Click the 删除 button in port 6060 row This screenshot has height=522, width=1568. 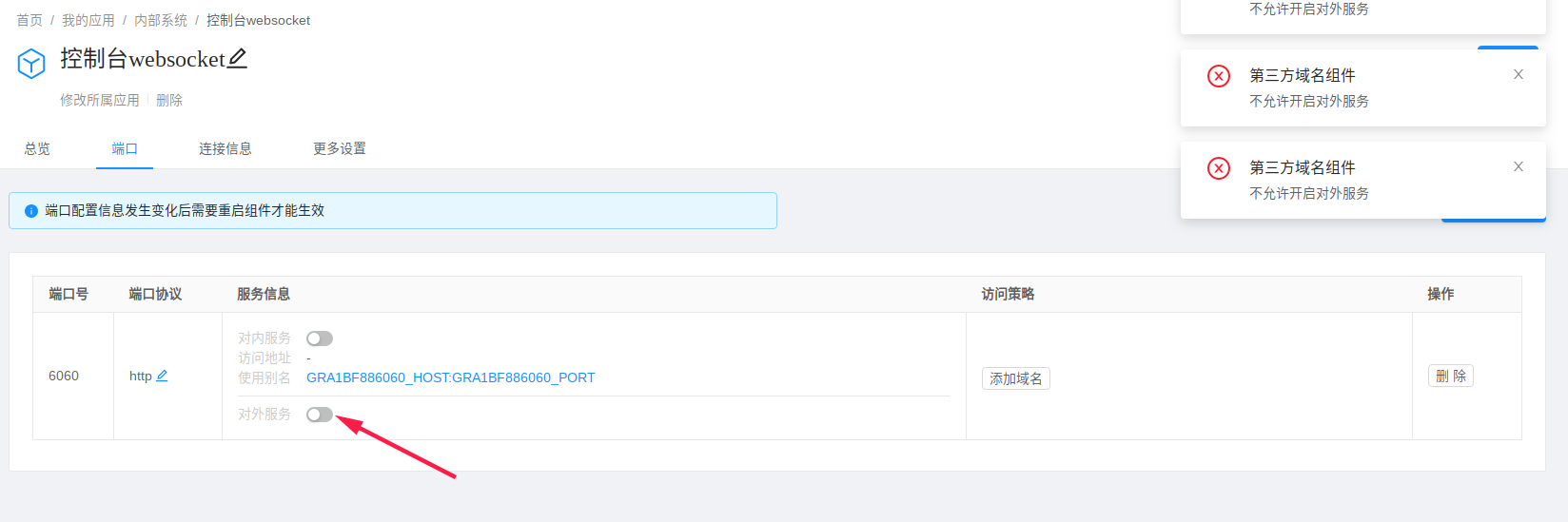(1451, 376)
